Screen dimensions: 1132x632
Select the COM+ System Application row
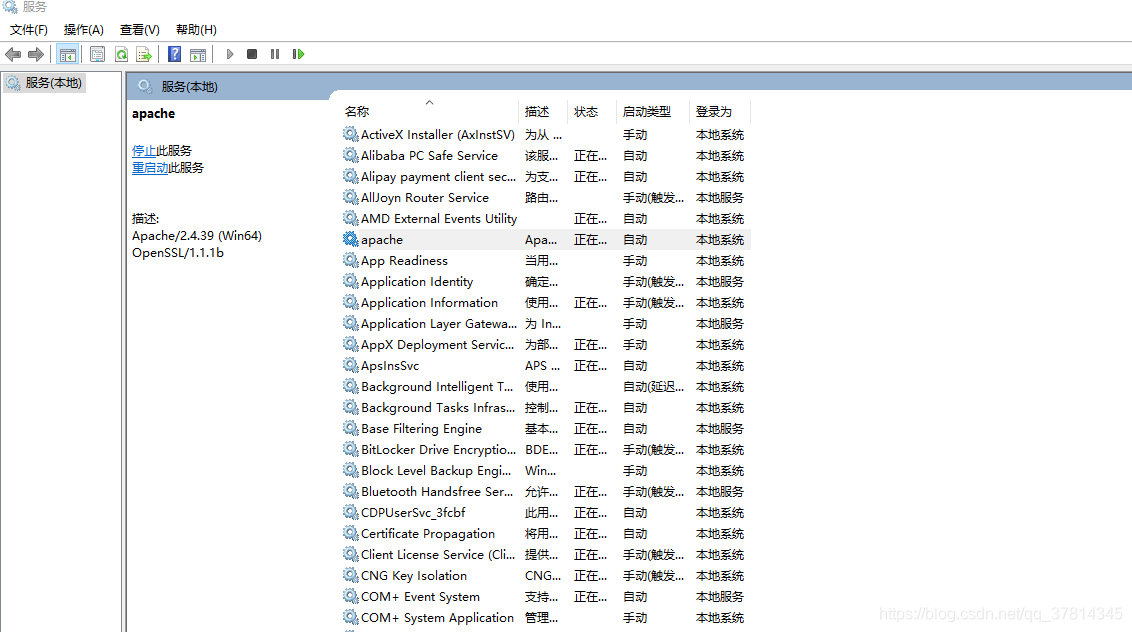tap(545, 618)
